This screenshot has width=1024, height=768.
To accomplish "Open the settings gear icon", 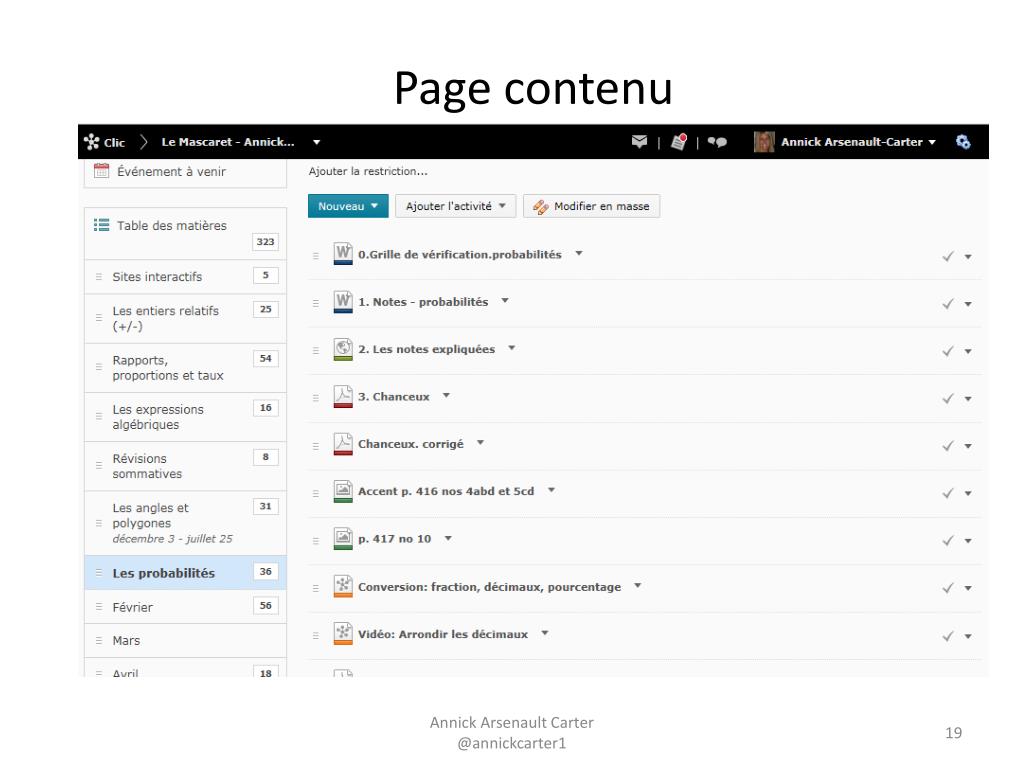I will 963,142.
